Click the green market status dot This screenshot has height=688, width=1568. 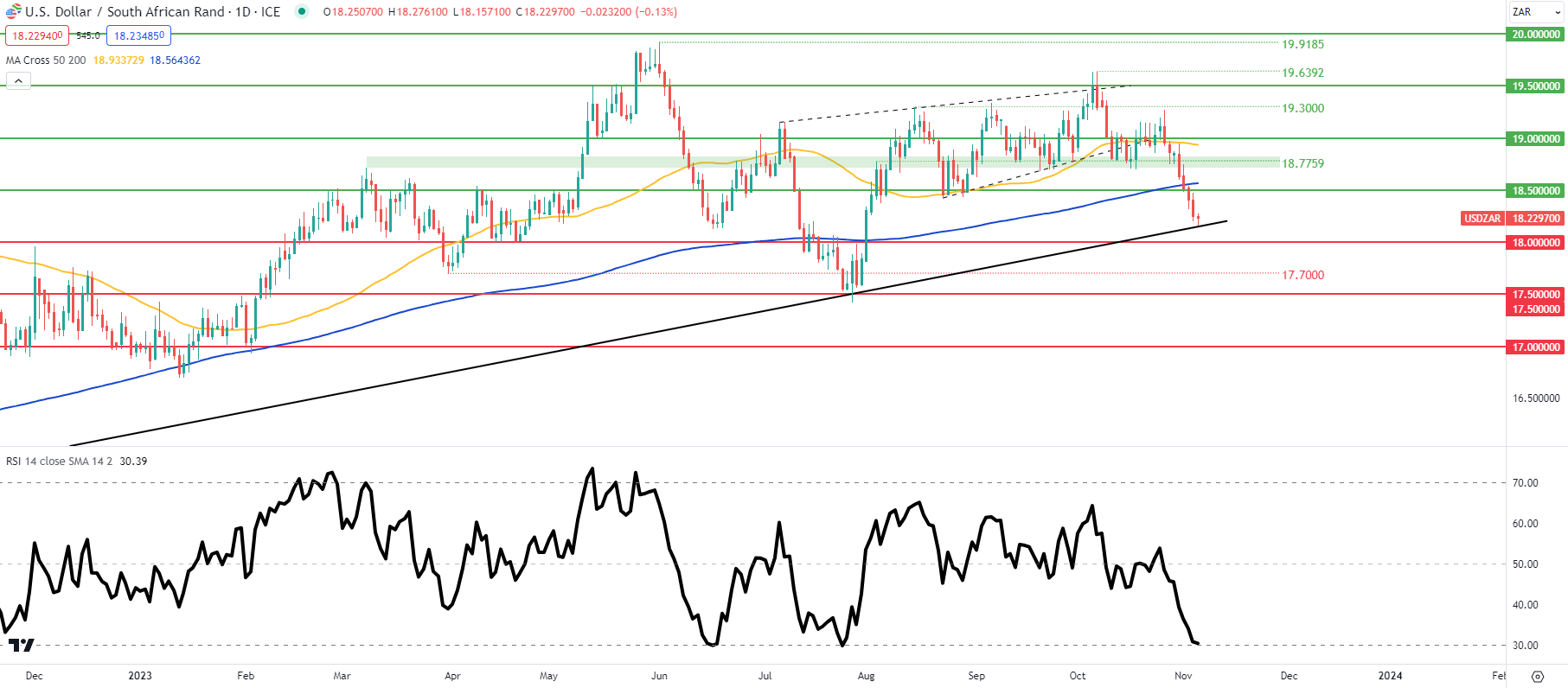(302, 11)
